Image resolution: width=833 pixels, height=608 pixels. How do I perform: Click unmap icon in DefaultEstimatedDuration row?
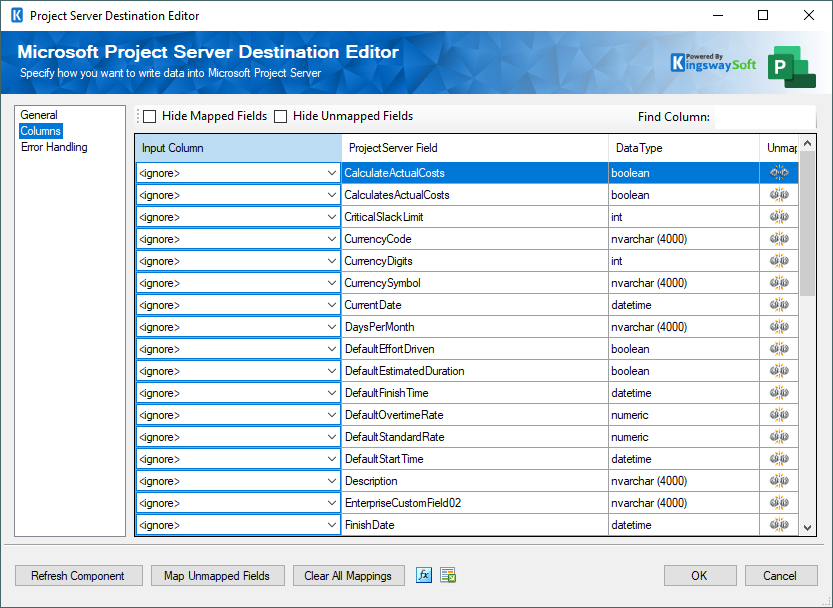pyautogui.click(x=779, y=371)
